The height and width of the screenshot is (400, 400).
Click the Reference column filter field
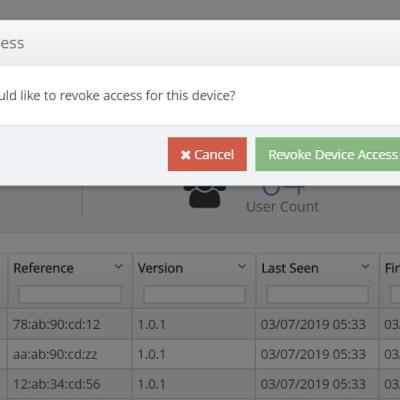click(x=70, y=295)
